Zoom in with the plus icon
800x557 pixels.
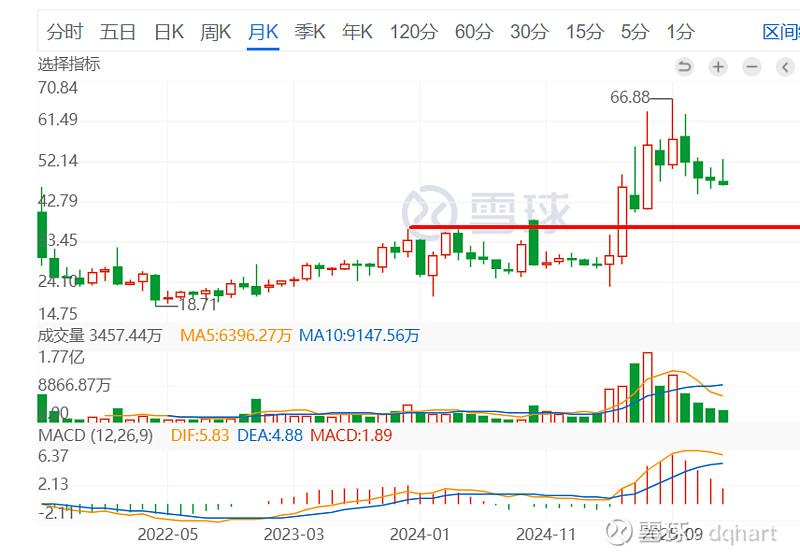718,67
